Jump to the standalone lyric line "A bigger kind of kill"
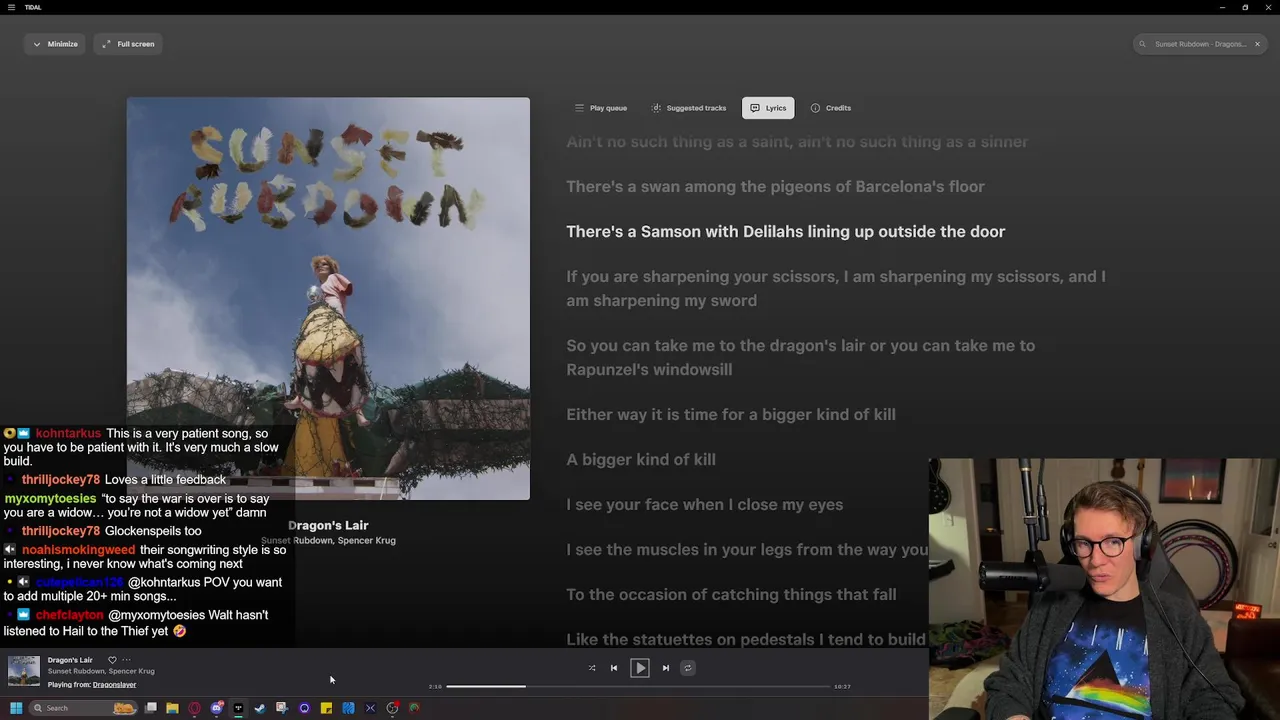This screenshot has width=1280, height=720. click(x=641, y=460)
